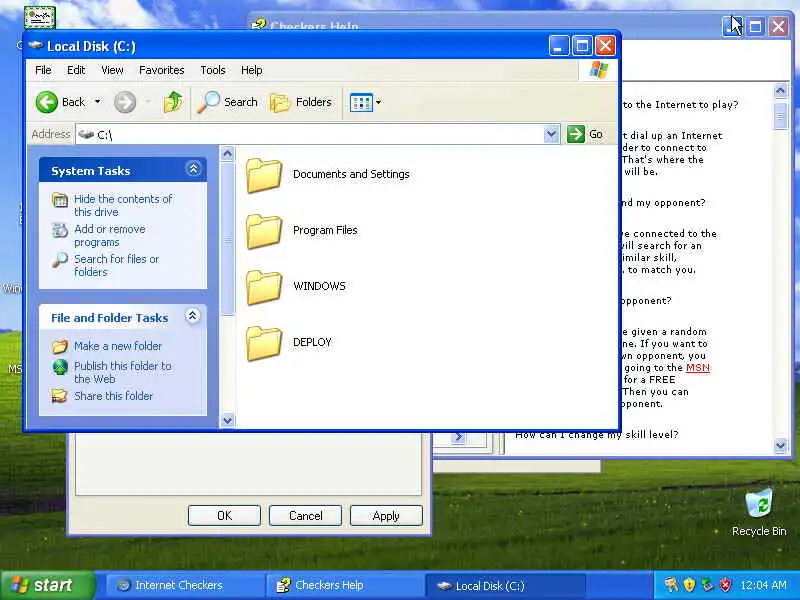Click the Add or remove programs icon
800x600 pixels.
[x=60, y=230]
